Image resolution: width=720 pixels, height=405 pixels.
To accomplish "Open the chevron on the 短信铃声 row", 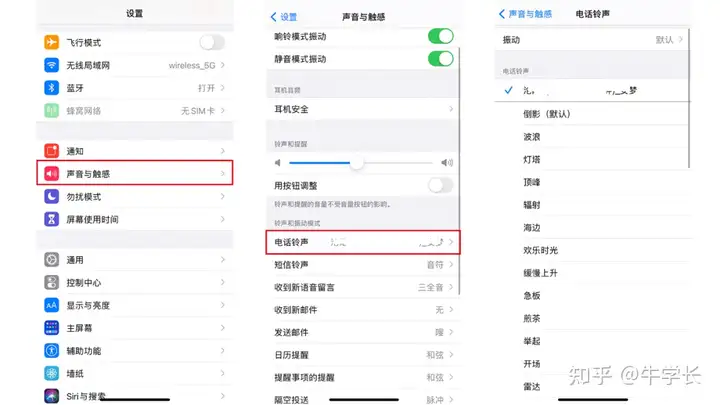I will point(451,264).
